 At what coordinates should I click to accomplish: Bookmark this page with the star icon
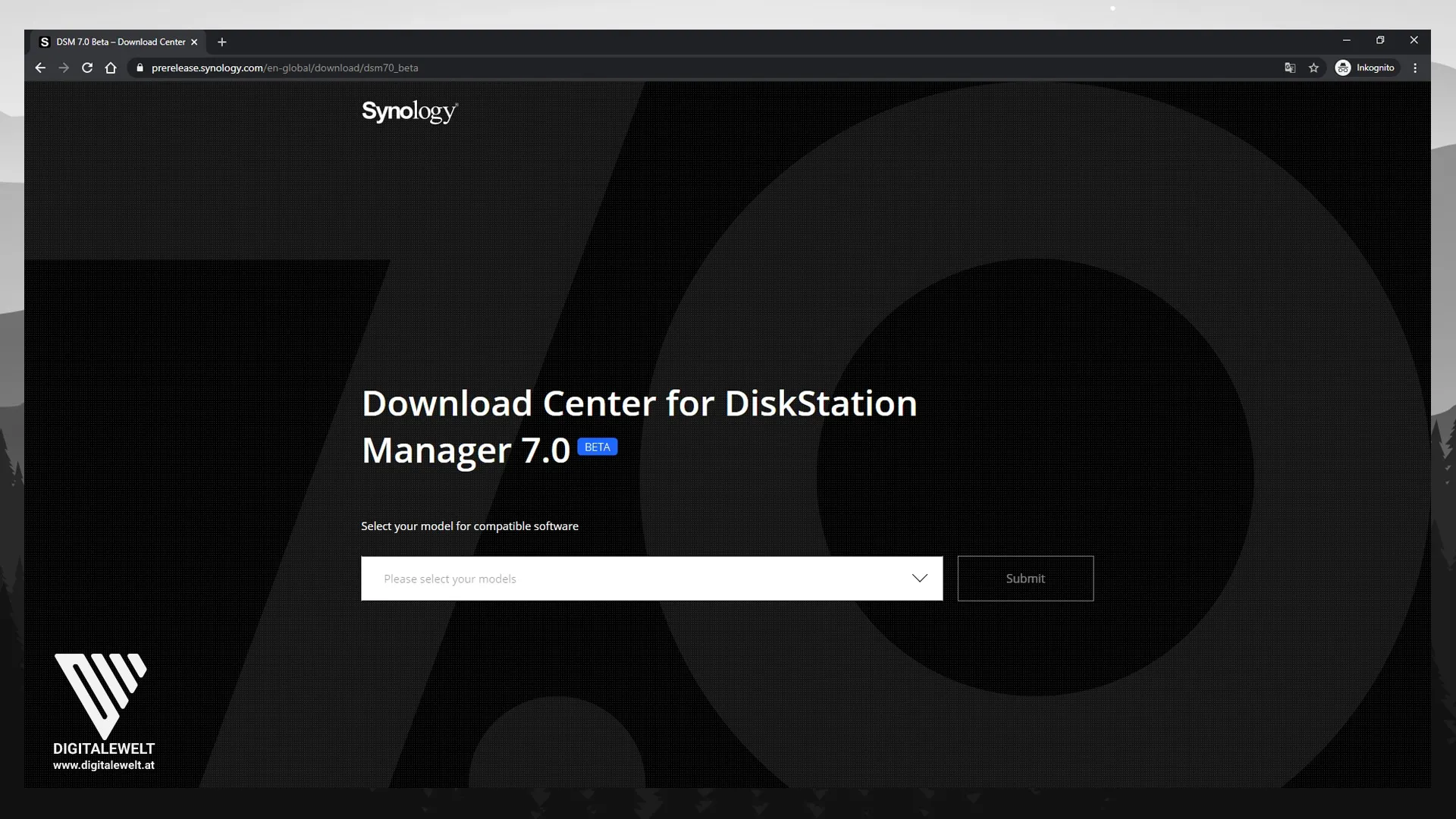pyautogui.click(x=1314, y=68)
